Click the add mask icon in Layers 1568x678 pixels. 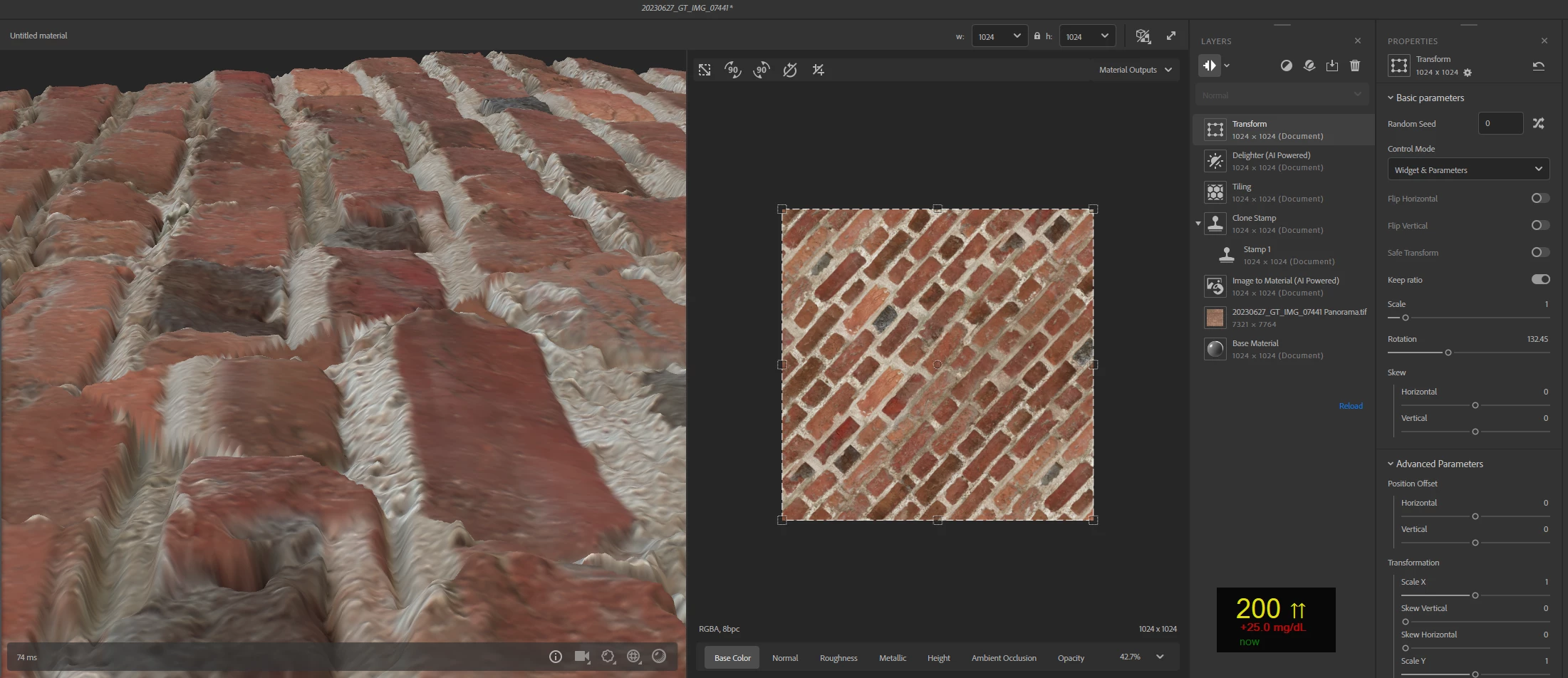(1309, 66)
